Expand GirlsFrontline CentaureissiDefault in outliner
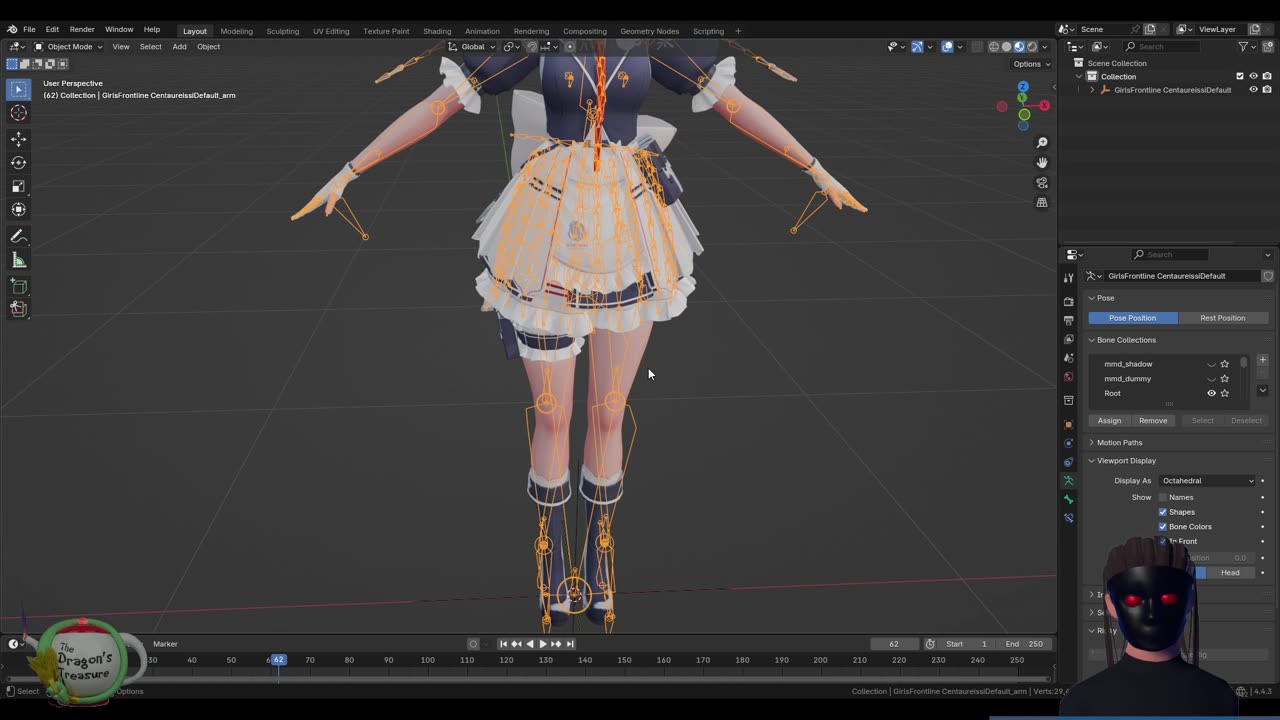This screenshot has height=720, width=1280. [x=1092, y=90]
